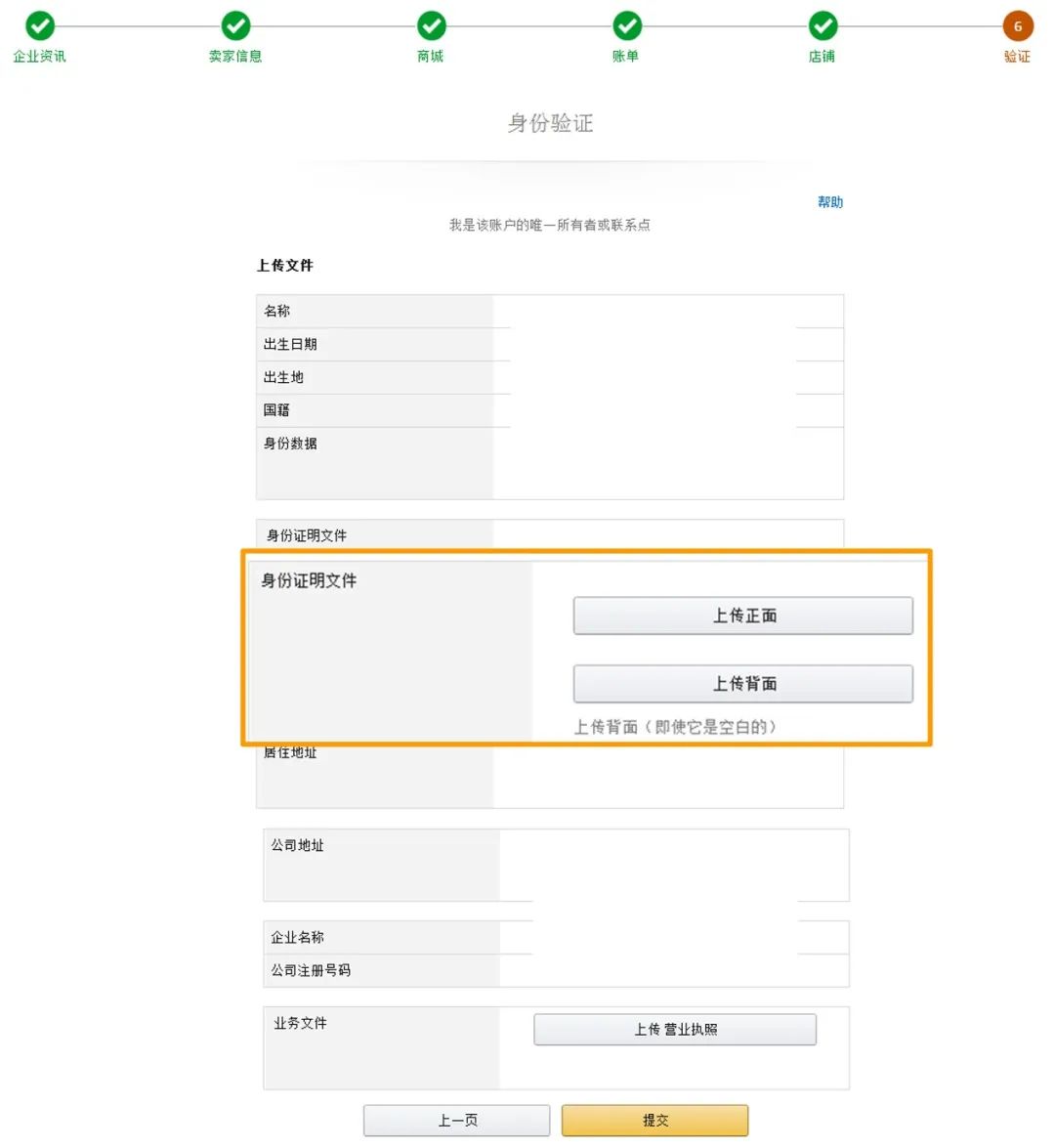Viewport: 1055px width, 1148px height.
Task: Submit the form via the 提交 button
Action: click(x=654, y=1120)
